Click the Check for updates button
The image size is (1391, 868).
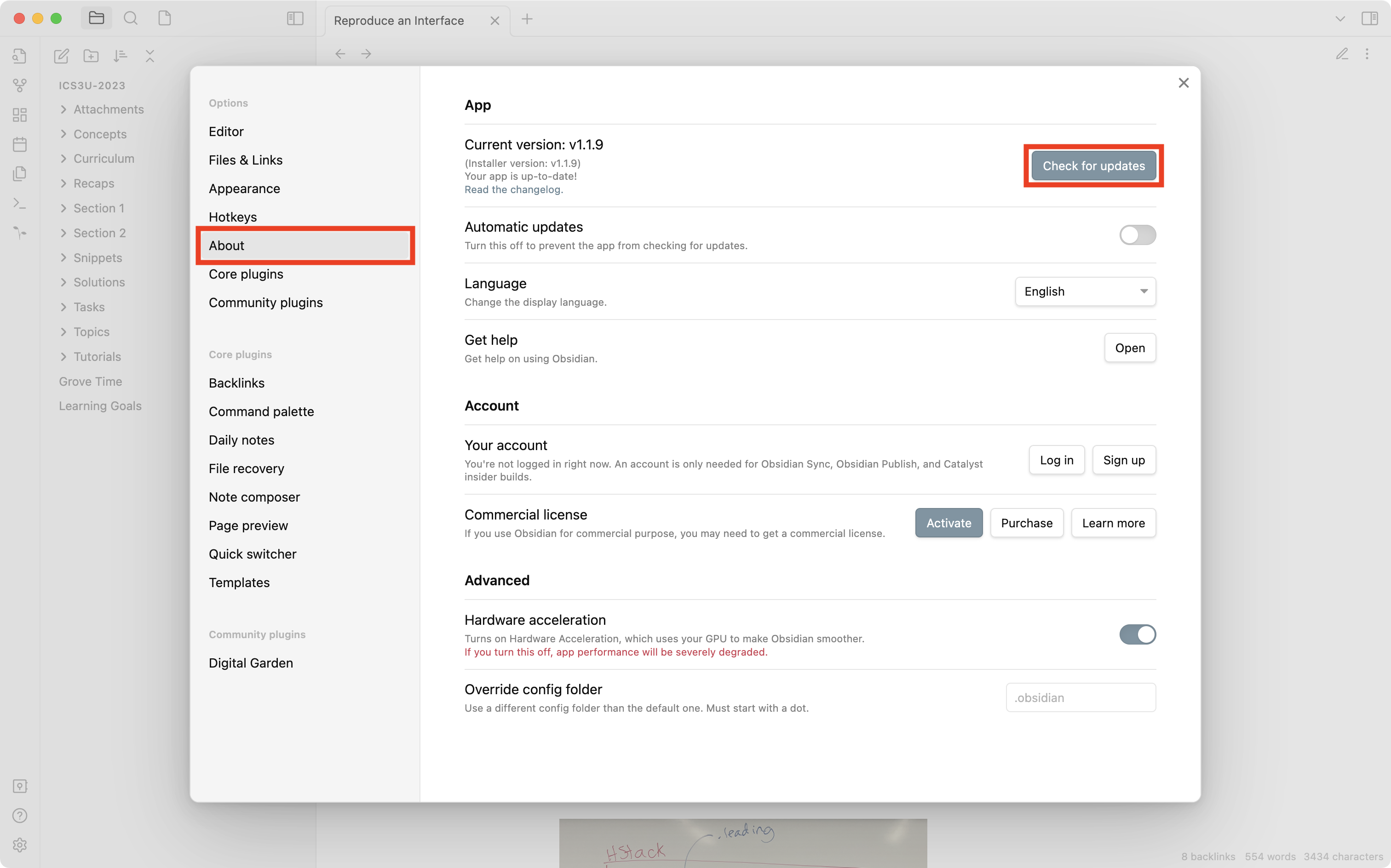coord(1093,166)
